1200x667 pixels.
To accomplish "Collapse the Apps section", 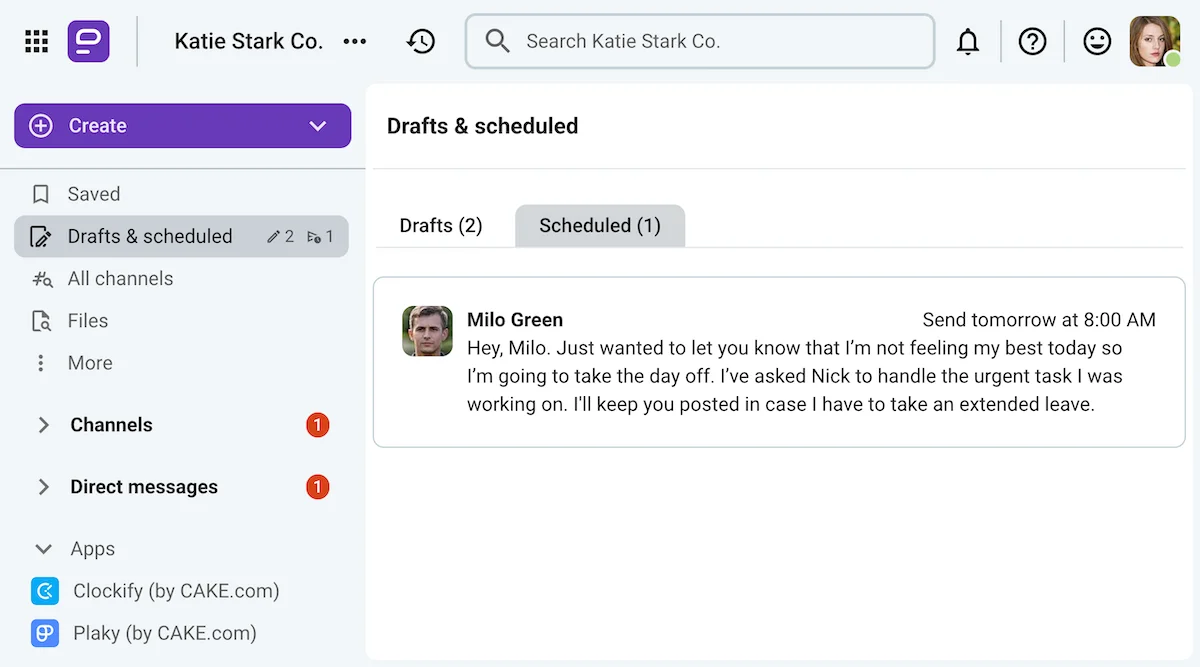I will tap(42, 549).
